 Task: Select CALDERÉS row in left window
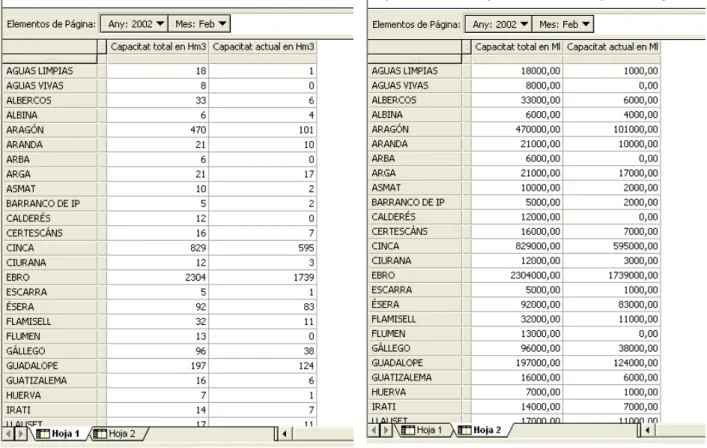(x=50, y=218)
